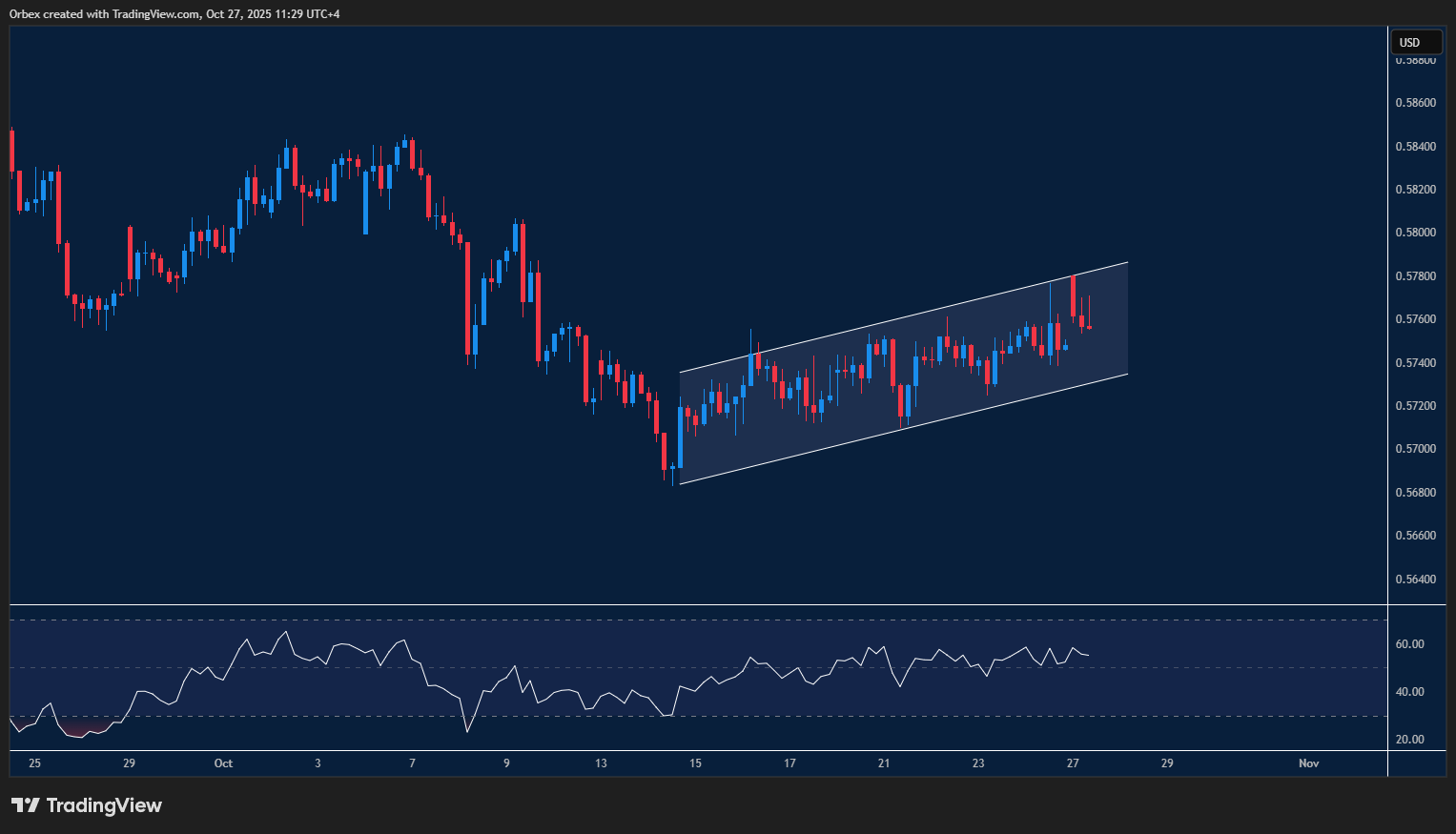Click the red oversold shaded area in RSI
Viewport: 1456px width, 834px height.
(81, 729)
